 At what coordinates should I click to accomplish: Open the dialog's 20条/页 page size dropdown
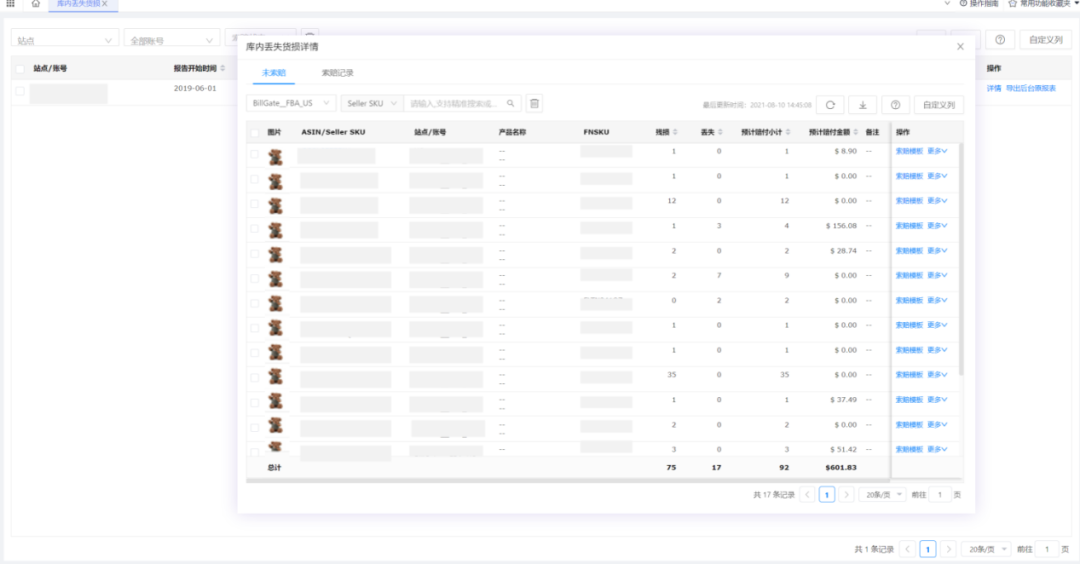coord(882,495)
